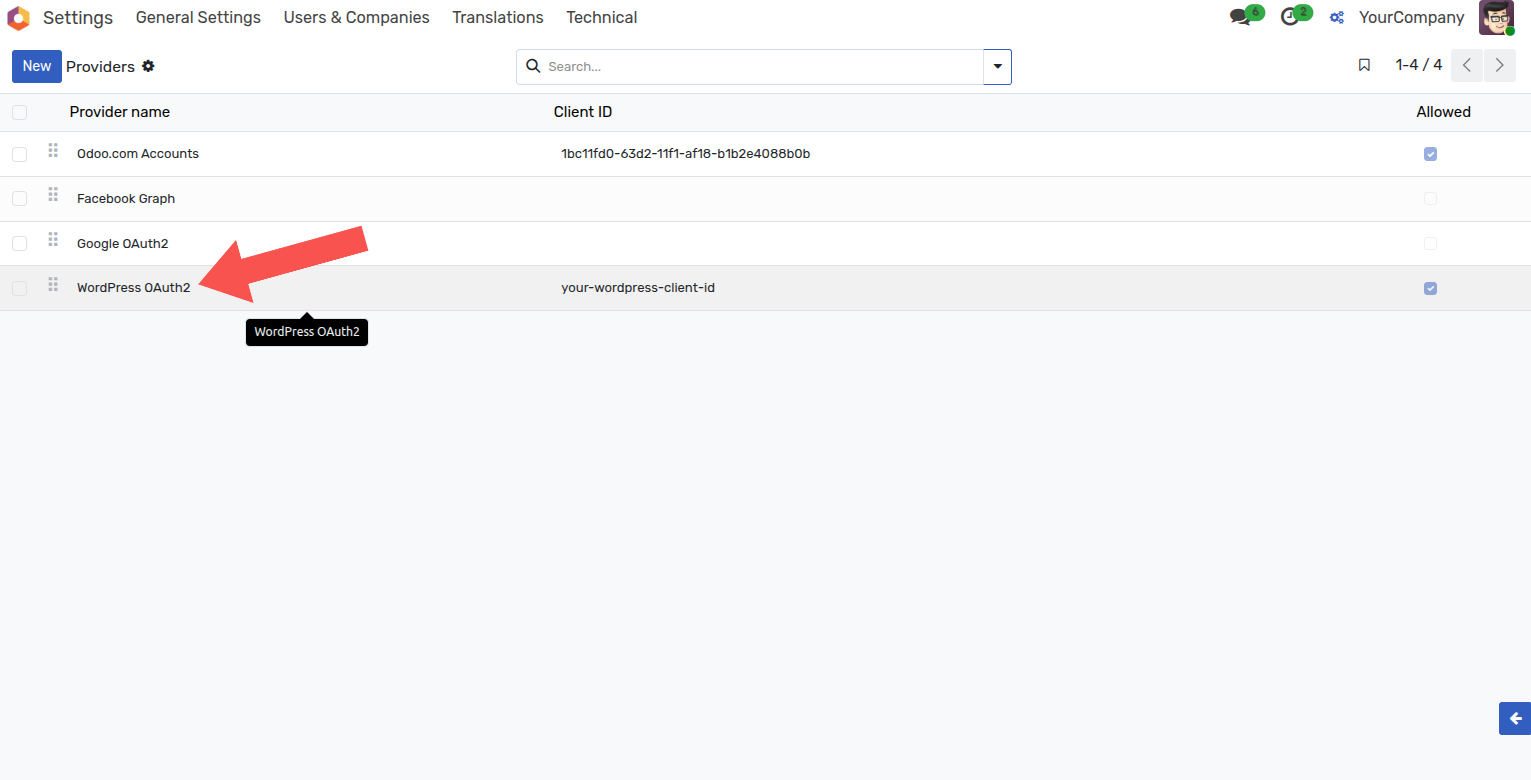The height and width of the screenshot is (780, 1531).
Task: Open the YourCompany company switcher
Action: coord(1411,17)
